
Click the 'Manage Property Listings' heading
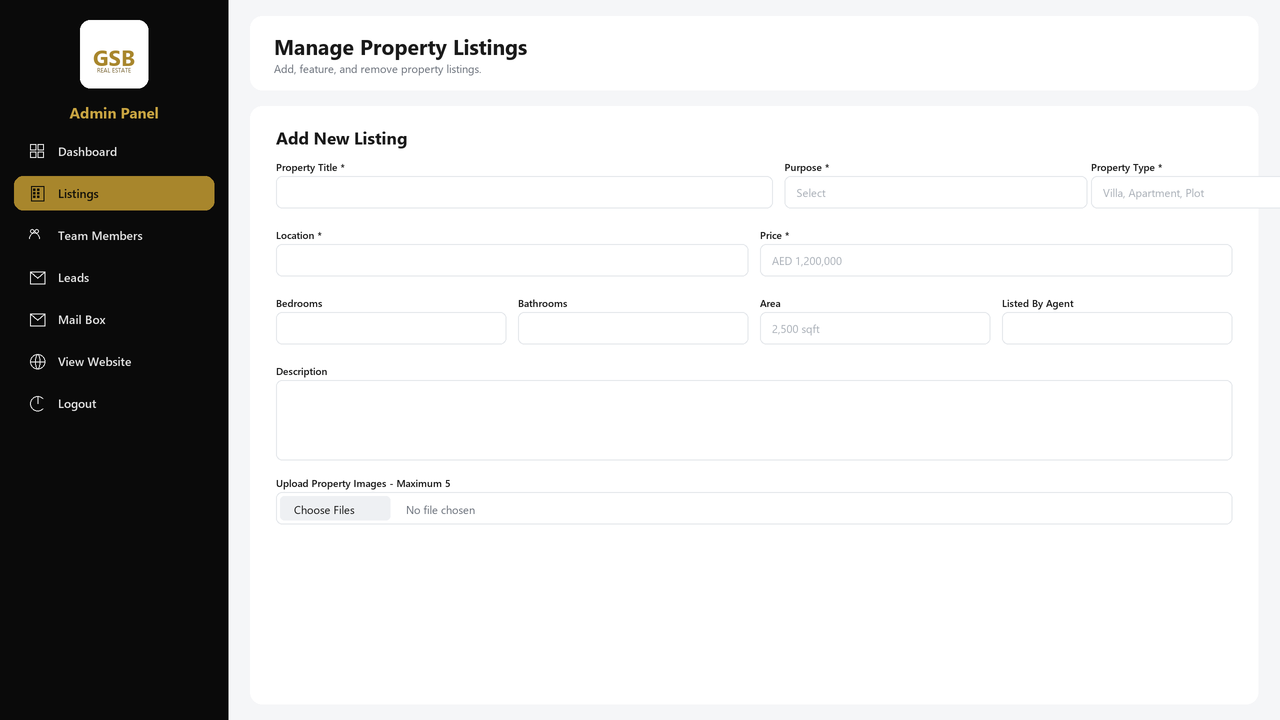coord(400,47)
